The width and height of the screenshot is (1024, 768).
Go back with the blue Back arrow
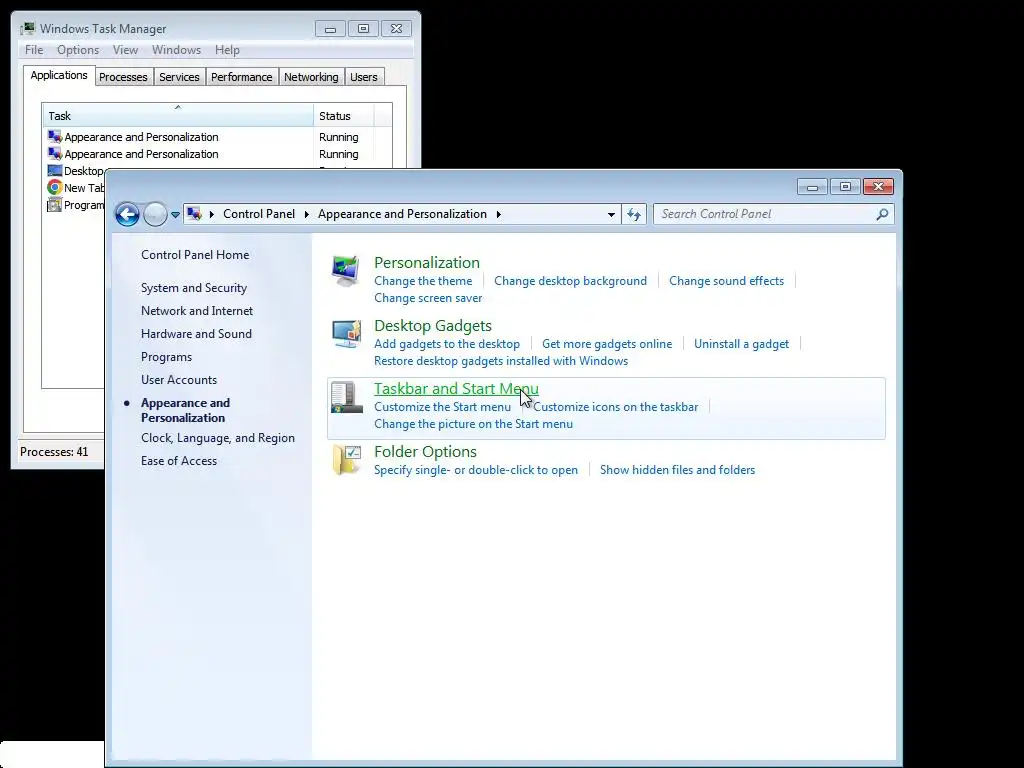pos(127,214)
